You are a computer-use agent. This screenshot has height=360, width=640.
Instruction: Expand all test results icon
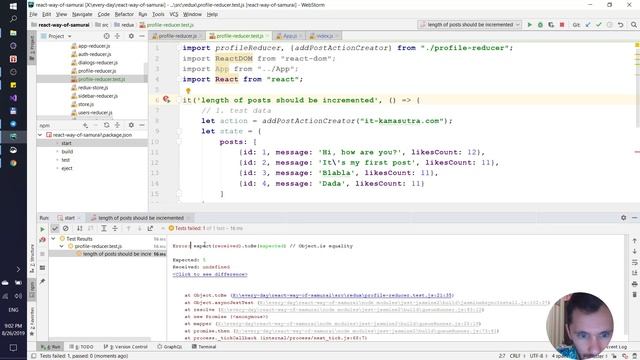(x=104, y=229)
